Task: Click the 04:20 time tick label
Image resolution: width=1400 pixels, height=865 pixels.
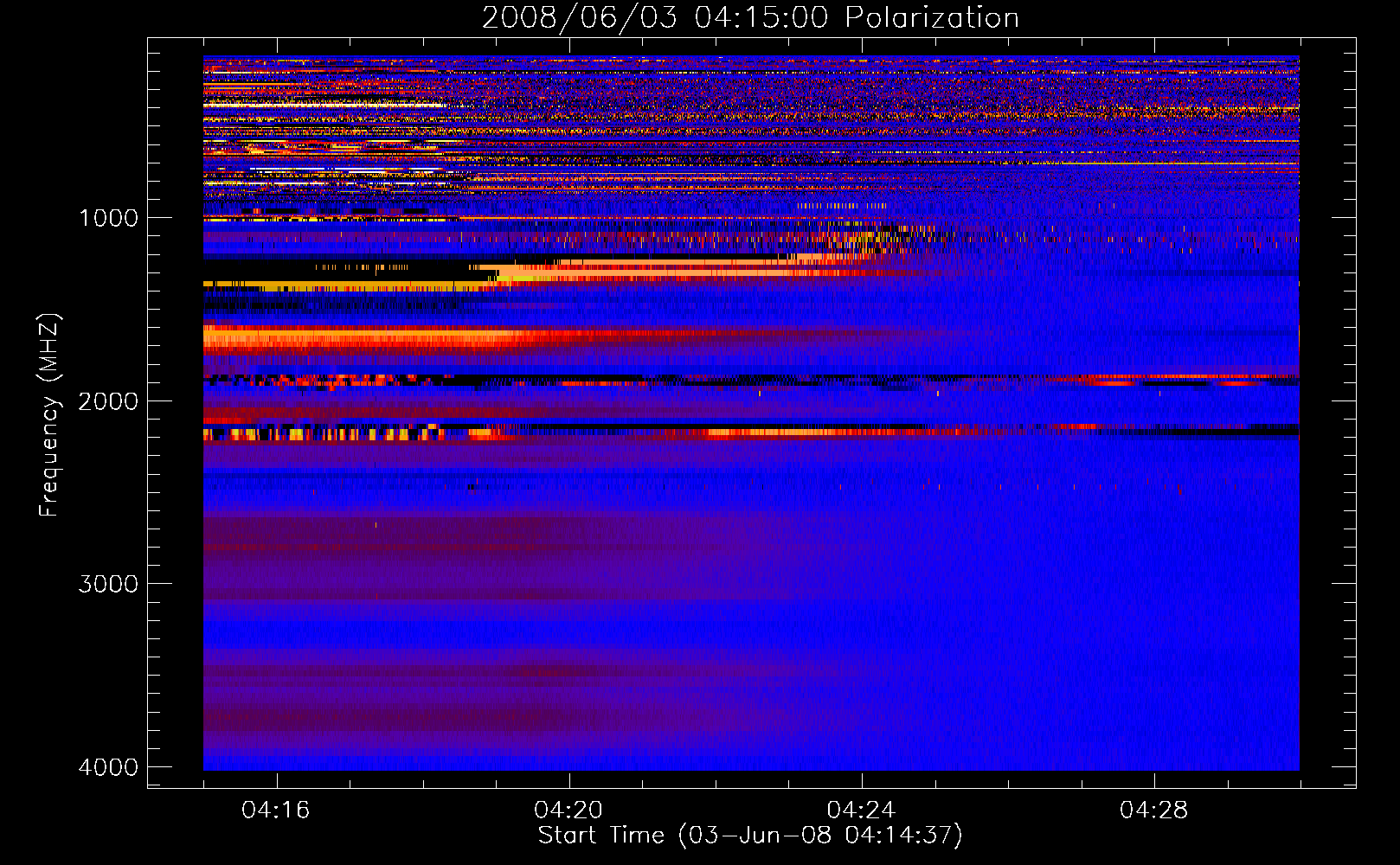Action: pyautogui.click(x=568, y=811)
